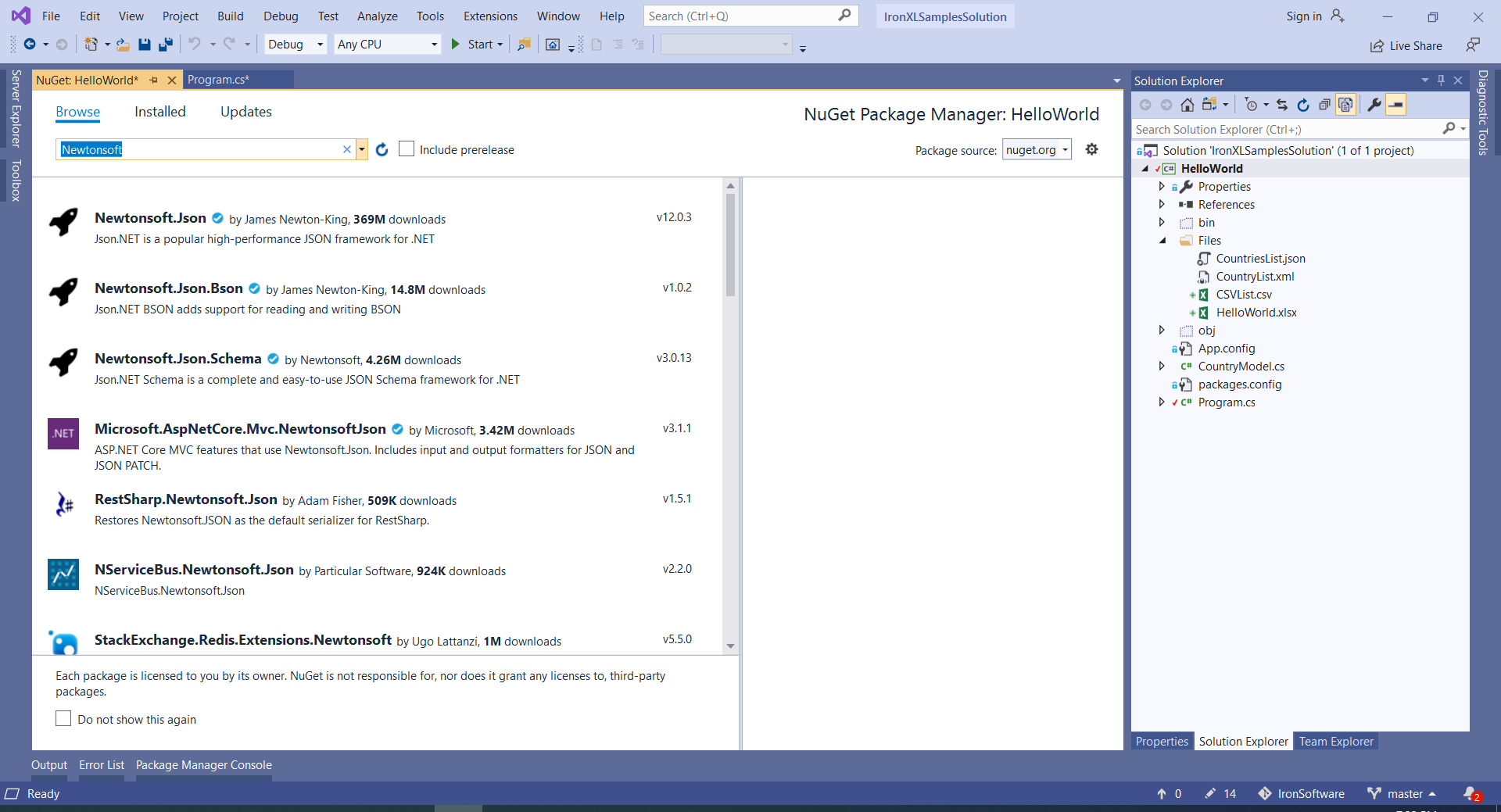Click the Live Share button

pyautogui.click(x=1406, y=46)
